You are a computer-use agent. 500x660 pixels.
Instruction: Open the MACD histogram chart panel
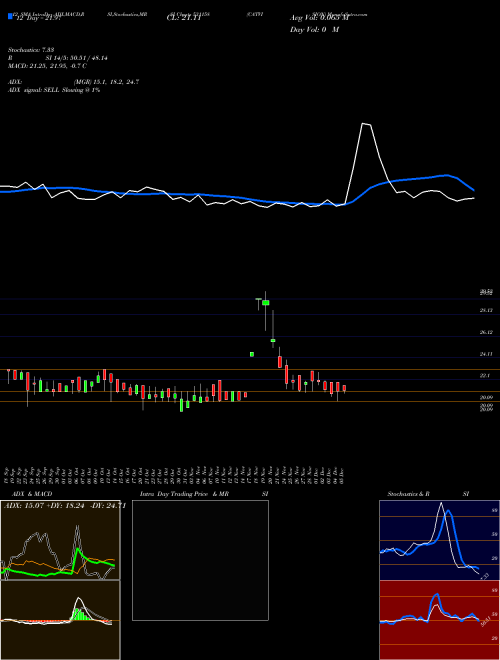tap(60, 620)
